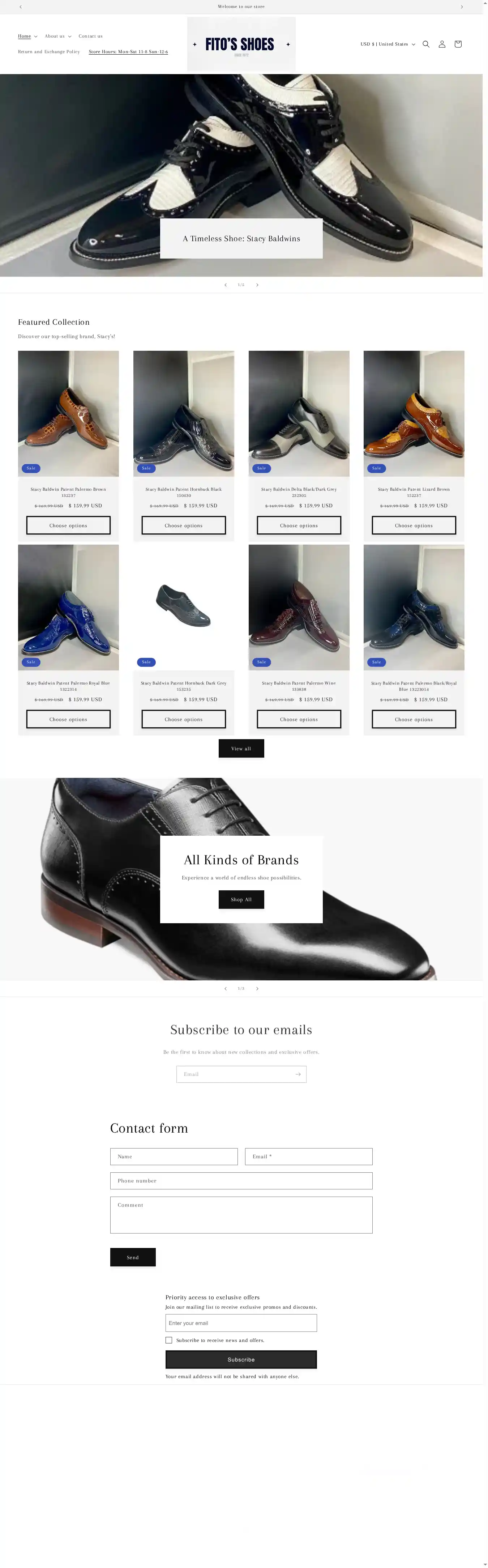Check Subscribe to receive news and offers
The height and width of the screenshot is (1568, 488).
click(x=168, y=1340)
